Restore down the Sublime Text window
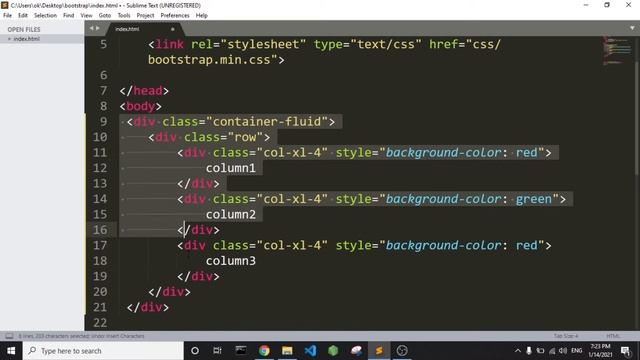Image resolution: width=640 pixels, height=360 pixels. pos(607,5)
